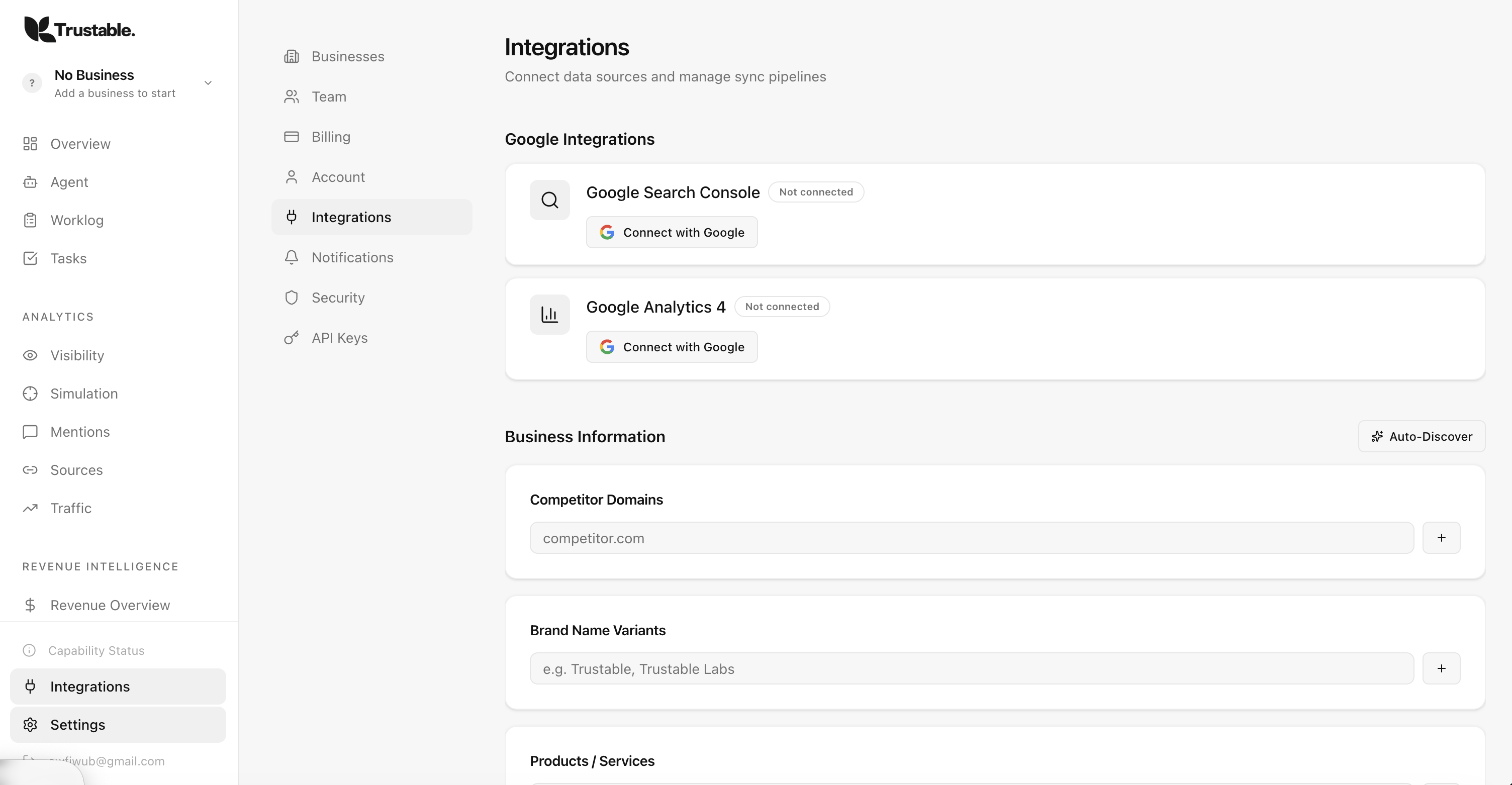This screenshot has width=1512, height=785.
Task: Open the Notifications settings section
Action: coord(352,257)
